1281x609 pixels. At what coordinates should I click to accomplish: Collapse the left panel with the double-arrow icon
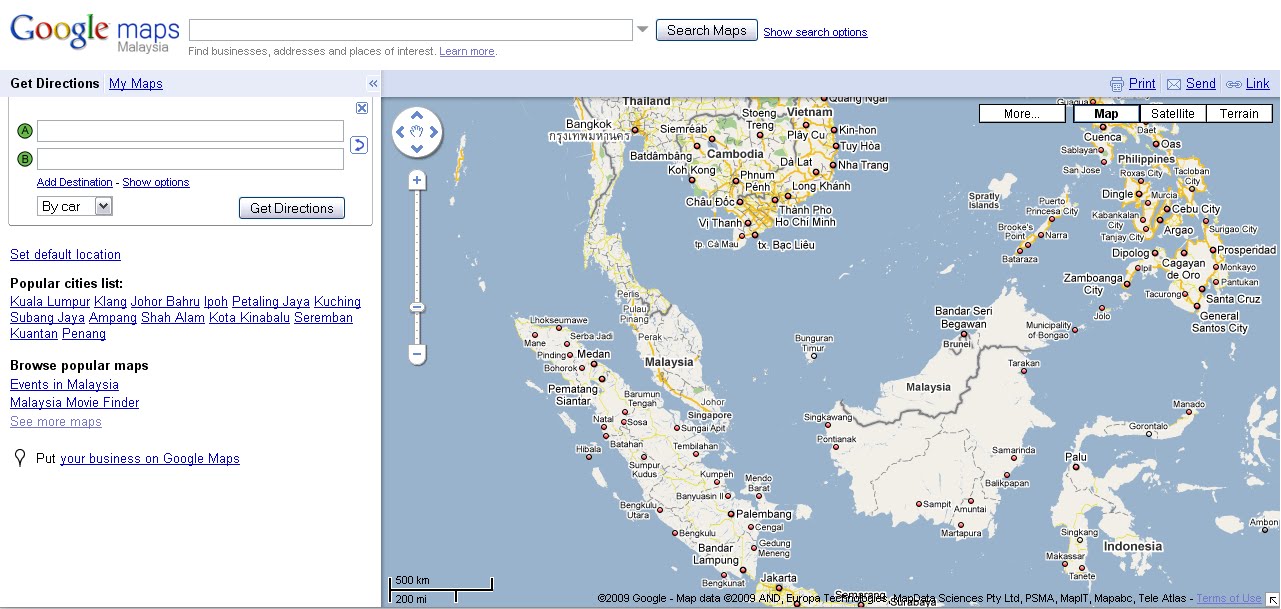(373, 84)
